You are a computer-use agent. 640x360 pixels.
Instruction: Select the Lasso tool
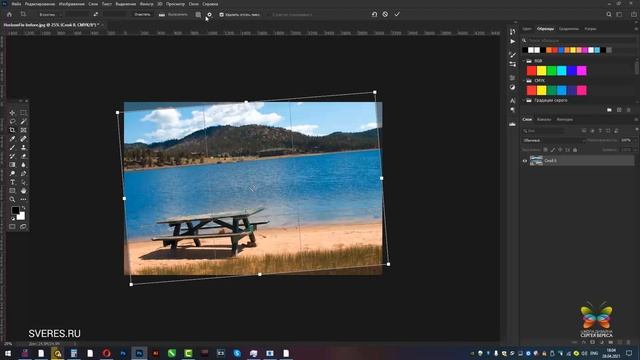pyautogui.click(x=12, y=121)
